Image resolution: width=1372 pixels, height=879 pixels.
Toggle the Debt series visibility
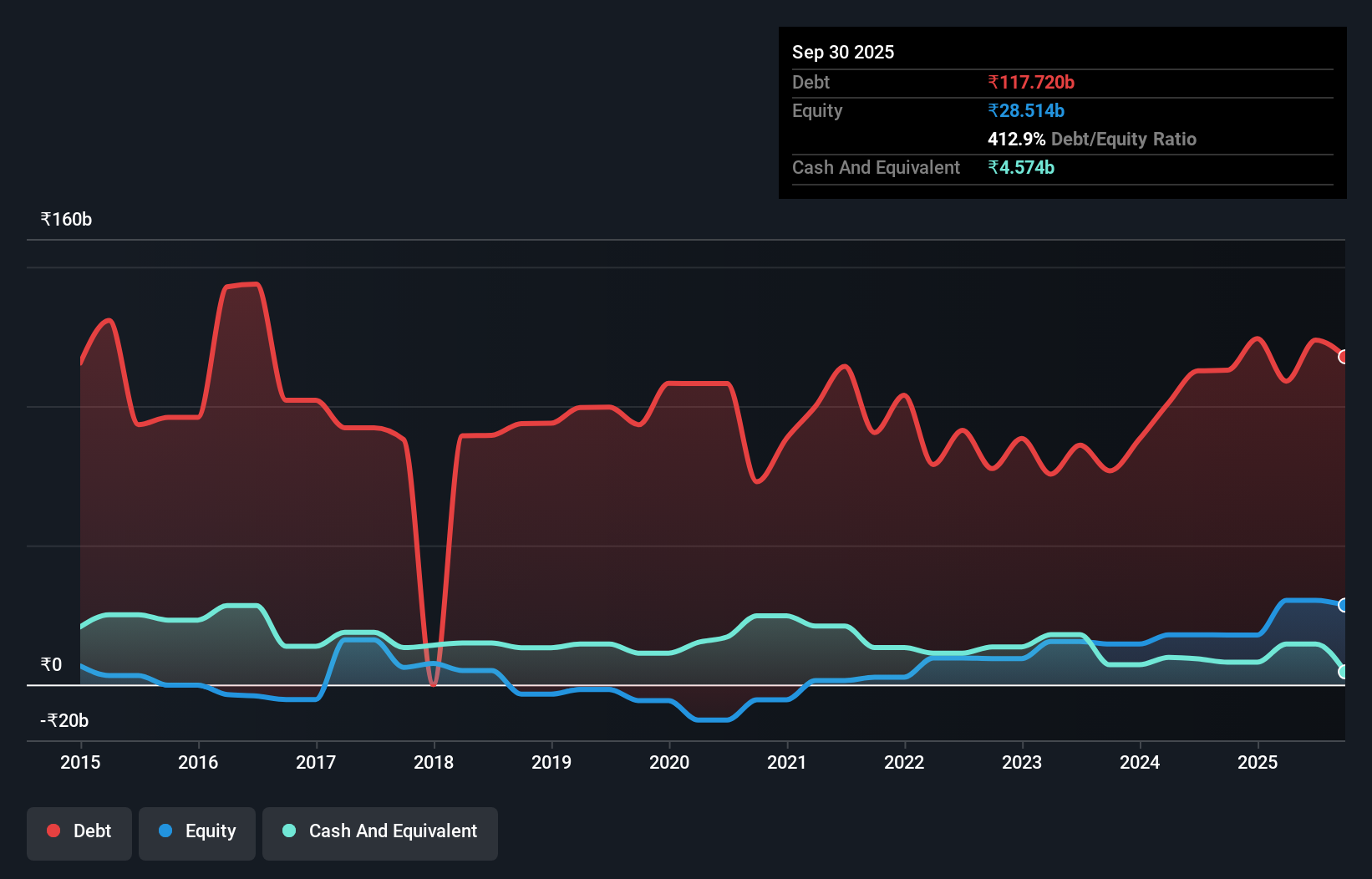79,832
